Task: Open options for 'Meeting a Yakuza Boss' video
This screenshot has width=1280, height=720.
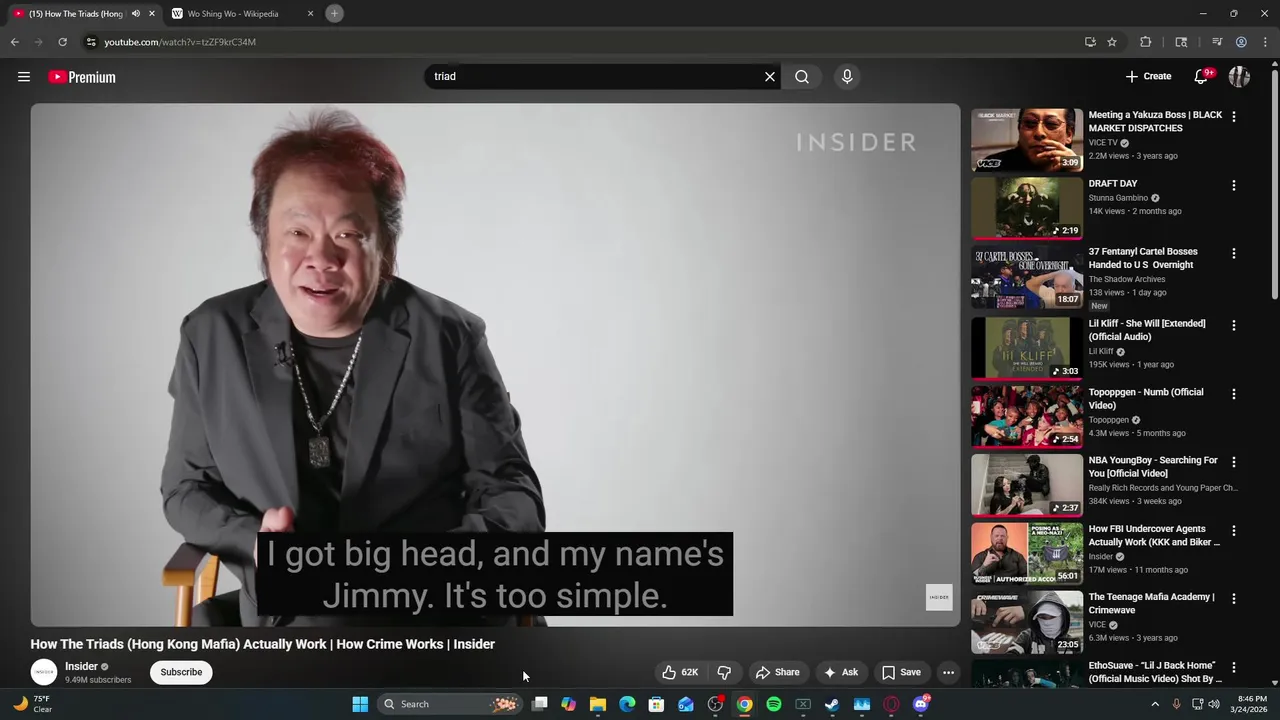Action: [1234, 117]
